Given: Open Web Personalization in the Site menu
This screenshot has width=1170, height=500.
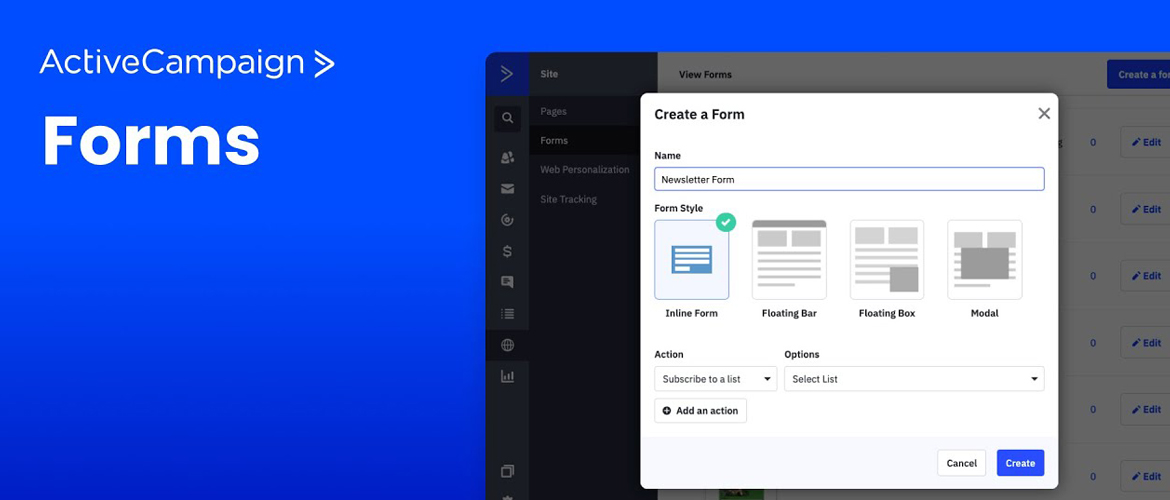Looking at the screenshot, I should (585, 169).
